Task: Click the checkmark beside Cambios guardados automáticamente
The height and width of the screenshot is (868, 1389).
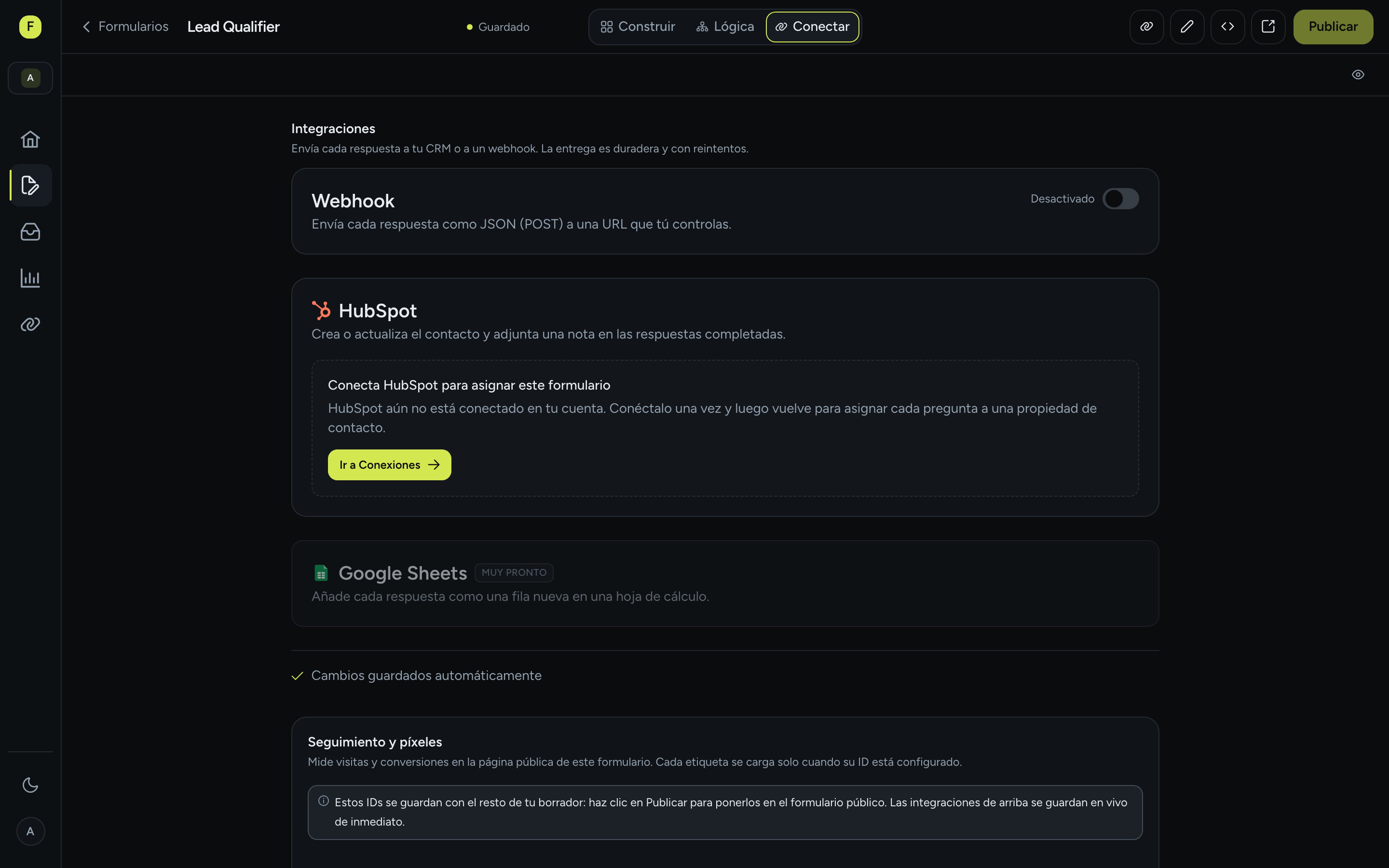Action: coord(297,676)
